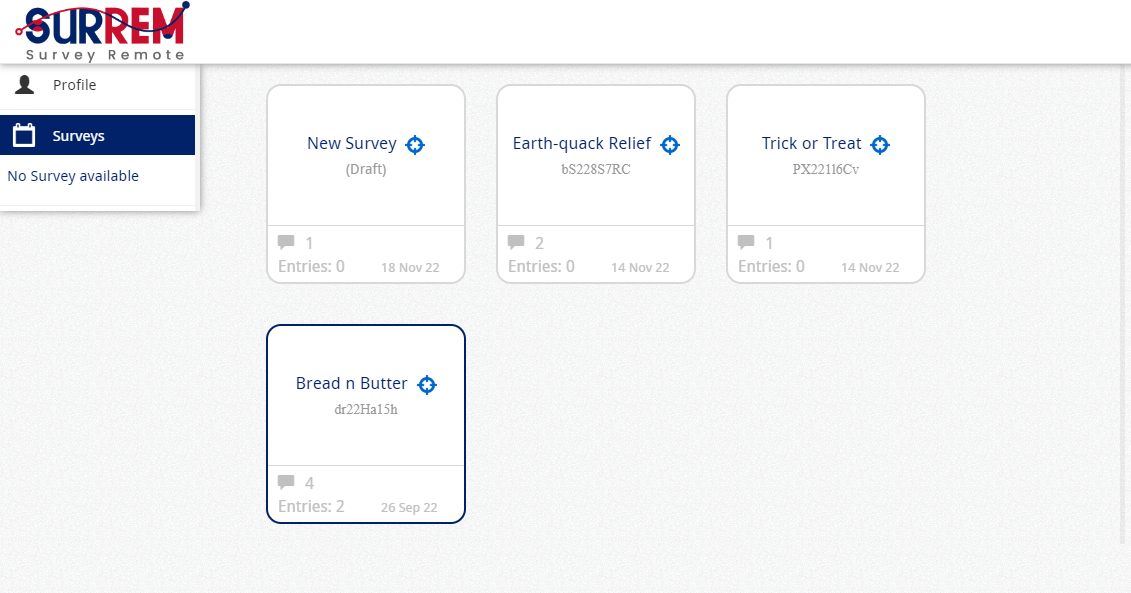
Task: Click the comment icon on Bread n Butter card
Action: (x=286, y=482)
